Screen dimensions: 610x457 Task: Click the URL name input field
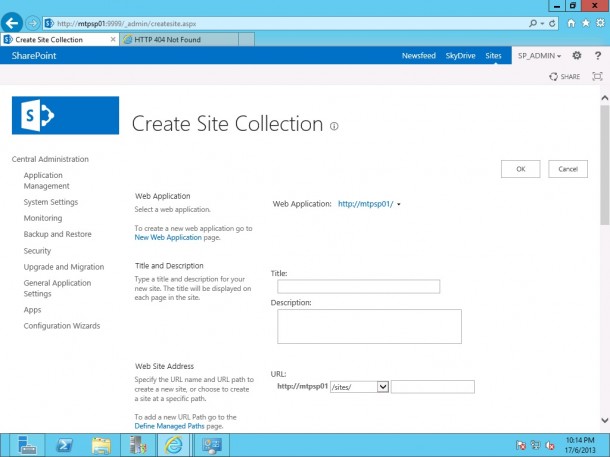click(433, 387)
